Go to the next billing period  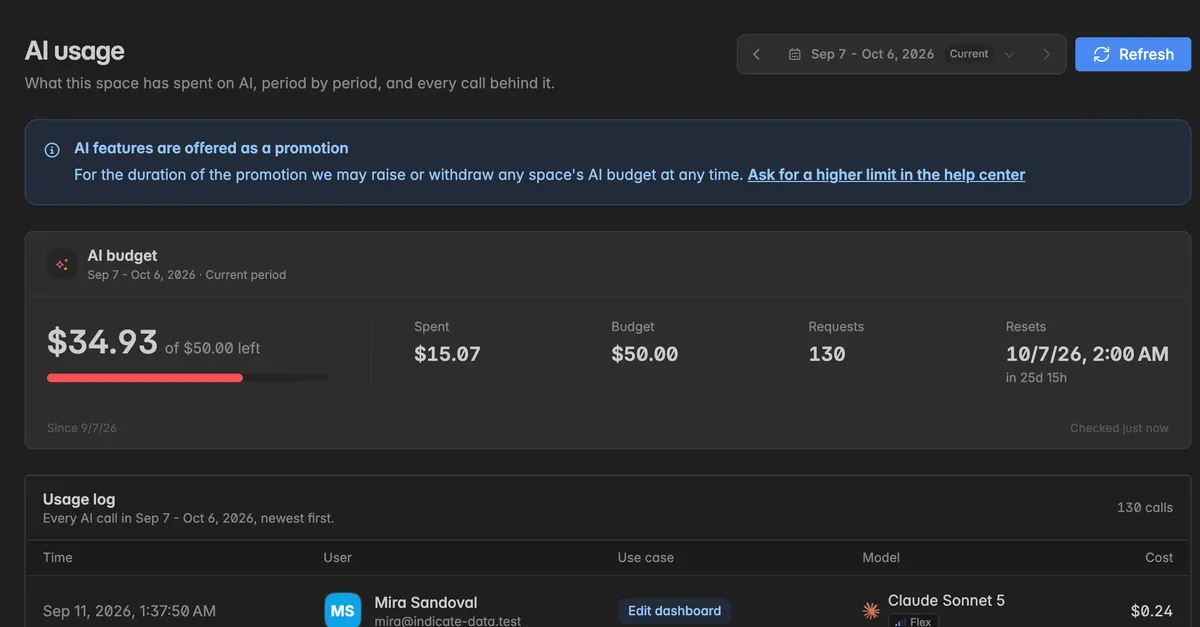coord(1046,54)
